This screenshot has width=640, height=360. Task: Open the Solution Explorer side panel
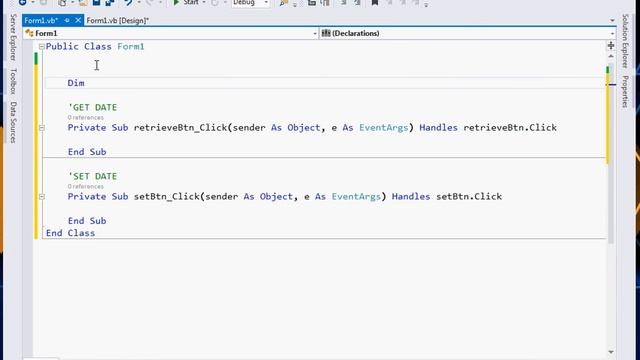point(625,41)
